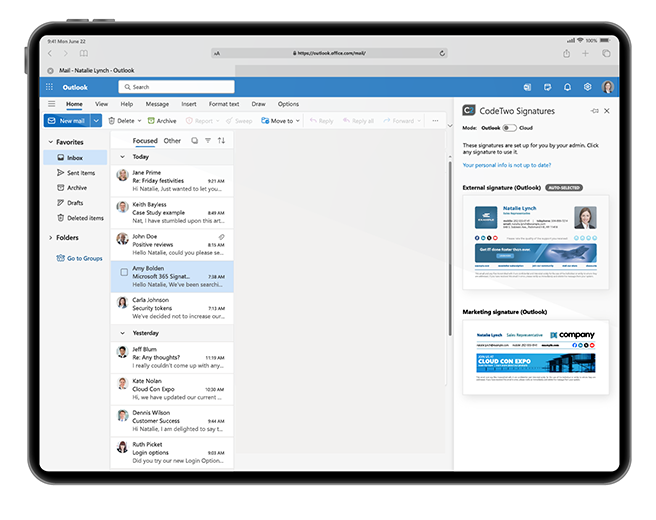Open the Home ribbon tab
Image resolution: width=656 pixels, height=520 pixels.
(74, 104)
